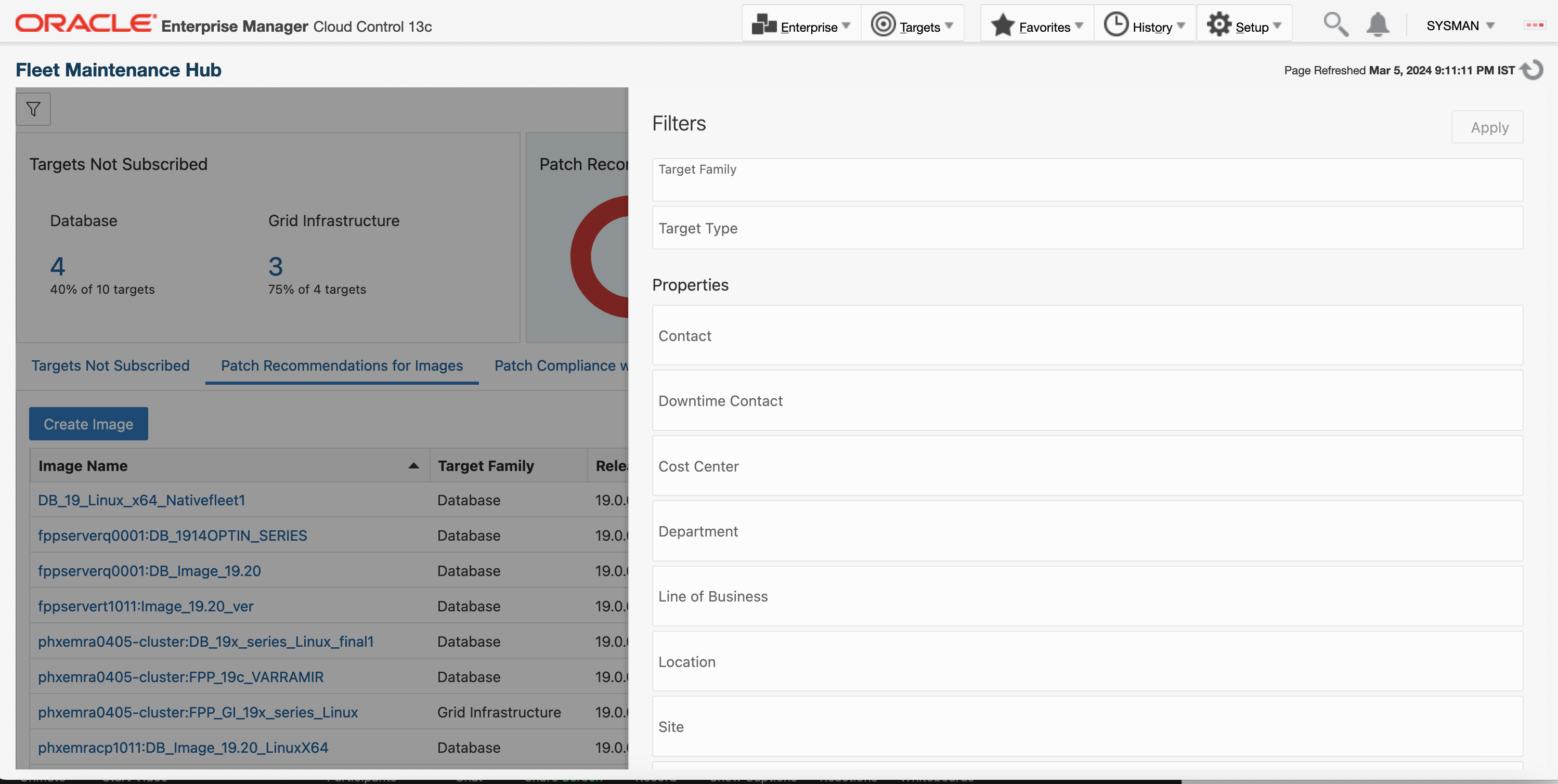Open DB_19_Linux_x64_Nativefleet1 image link

click(x=141, y=500)
